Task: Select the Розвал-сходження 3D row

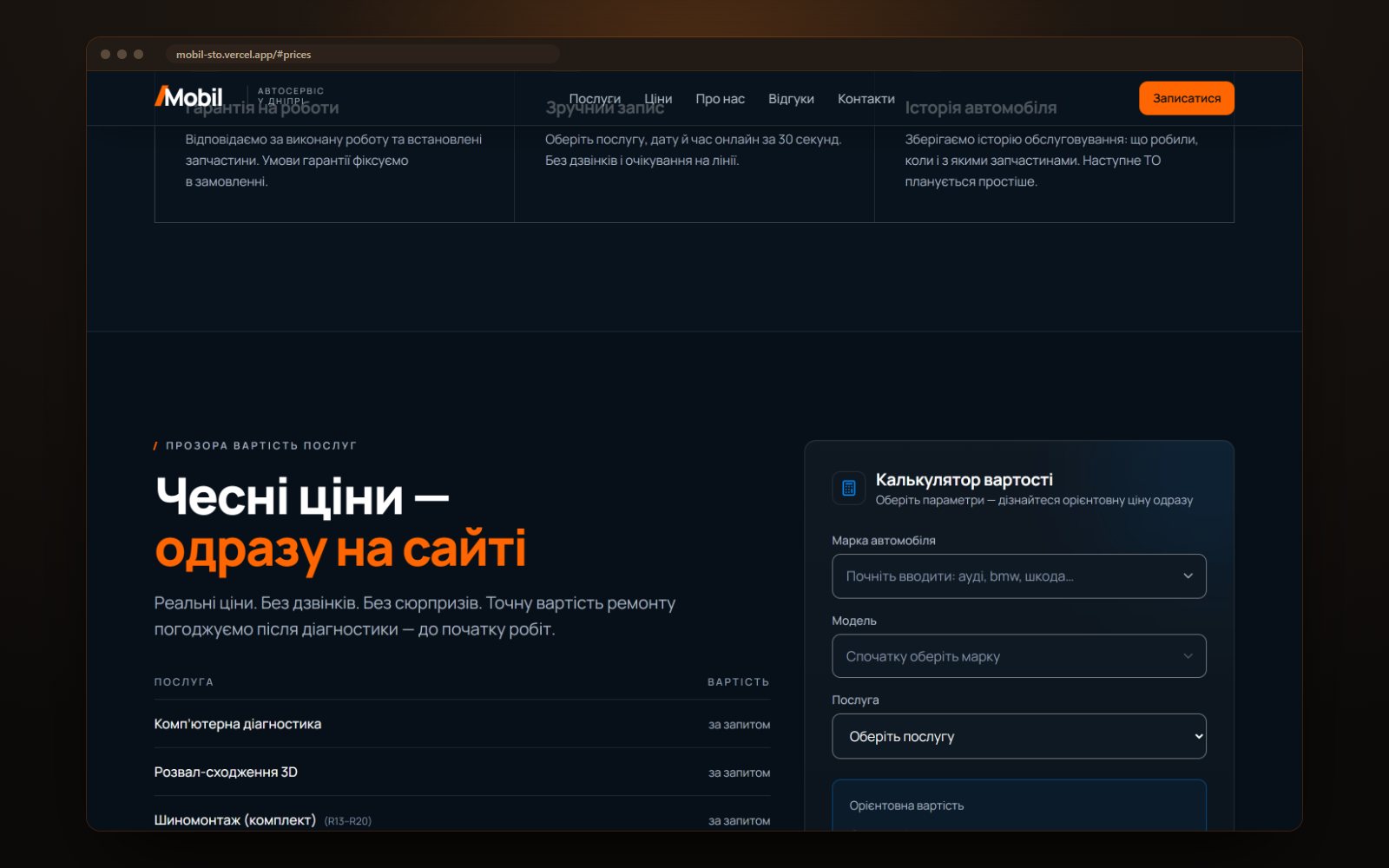Action: click(462, 772)
